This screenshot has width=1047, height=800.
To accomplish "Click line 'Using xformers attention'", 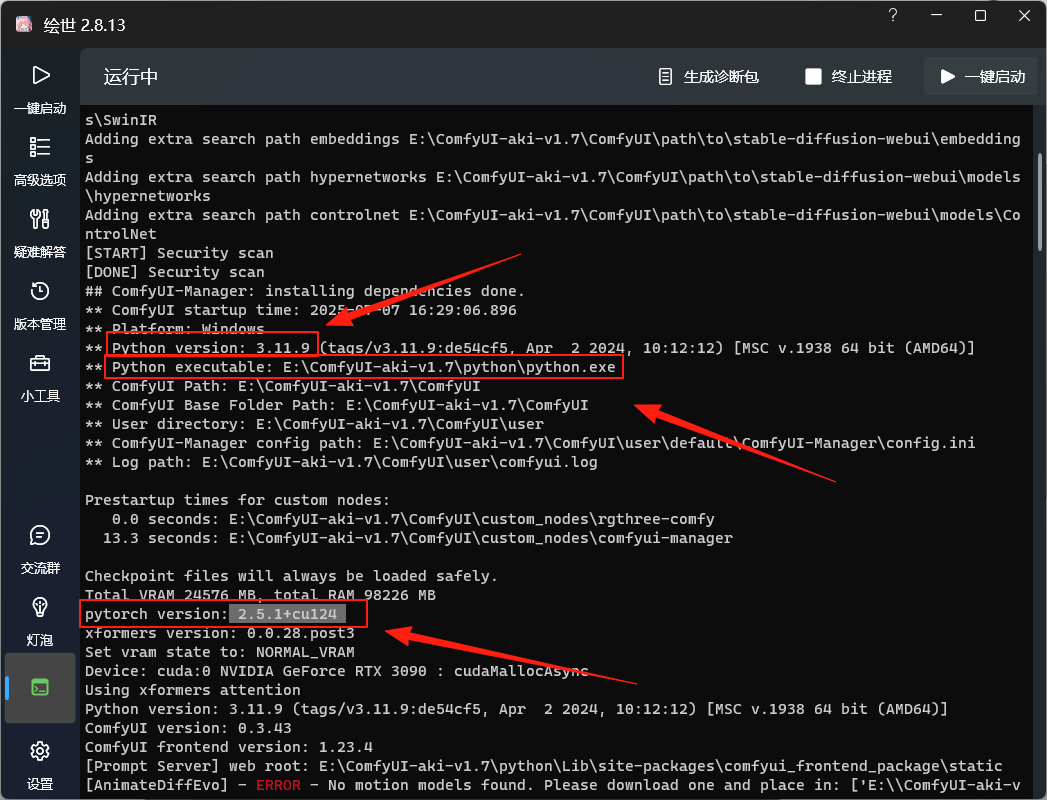I will 192,690.
